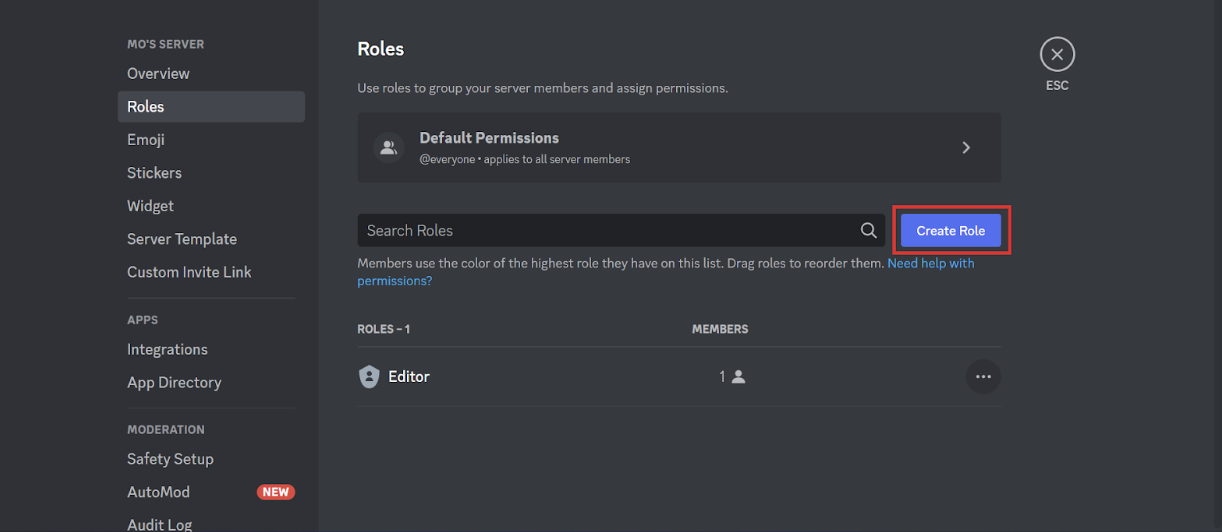Follow the 'Need help with permissions?' link
This screenshot has width=1222, height=532.
click(x=930, y=264)
